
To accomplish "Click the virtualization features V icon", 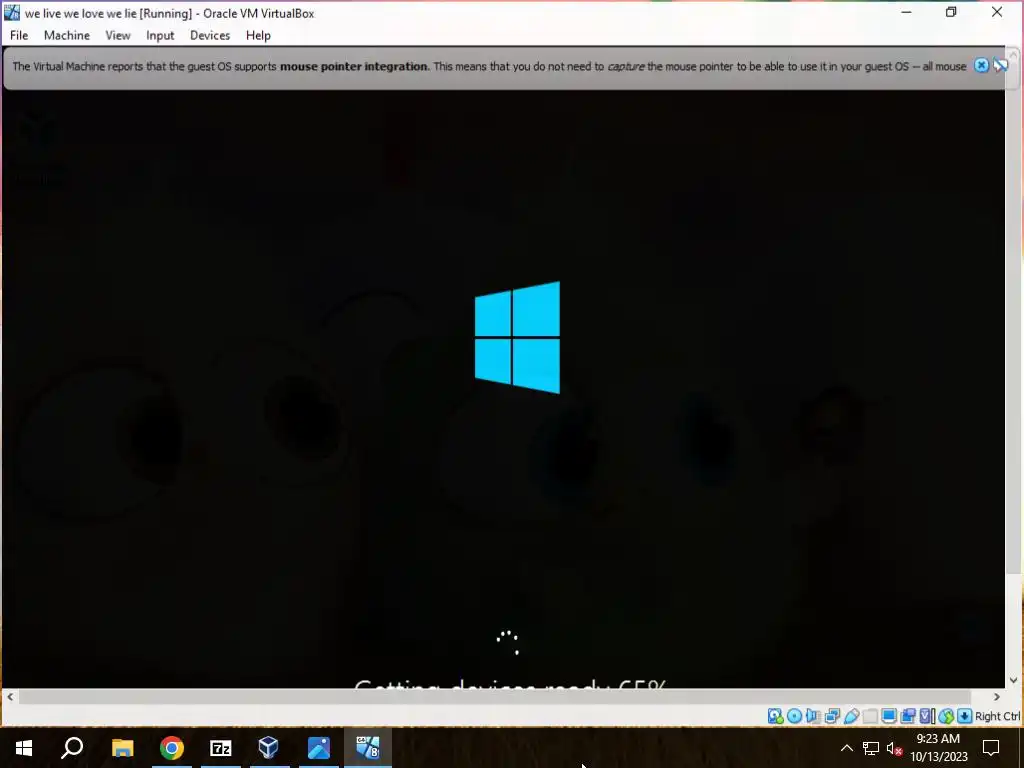I will (927, 716).
